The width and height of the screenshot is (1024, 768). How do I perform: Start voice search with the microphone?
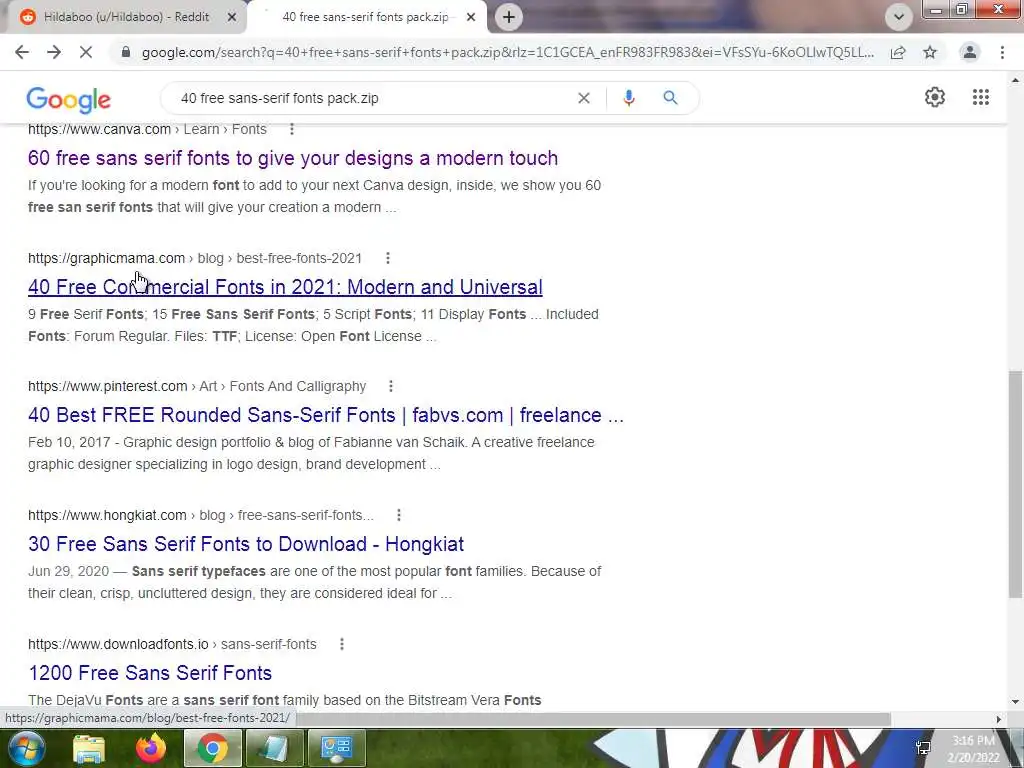coord(628,98)
